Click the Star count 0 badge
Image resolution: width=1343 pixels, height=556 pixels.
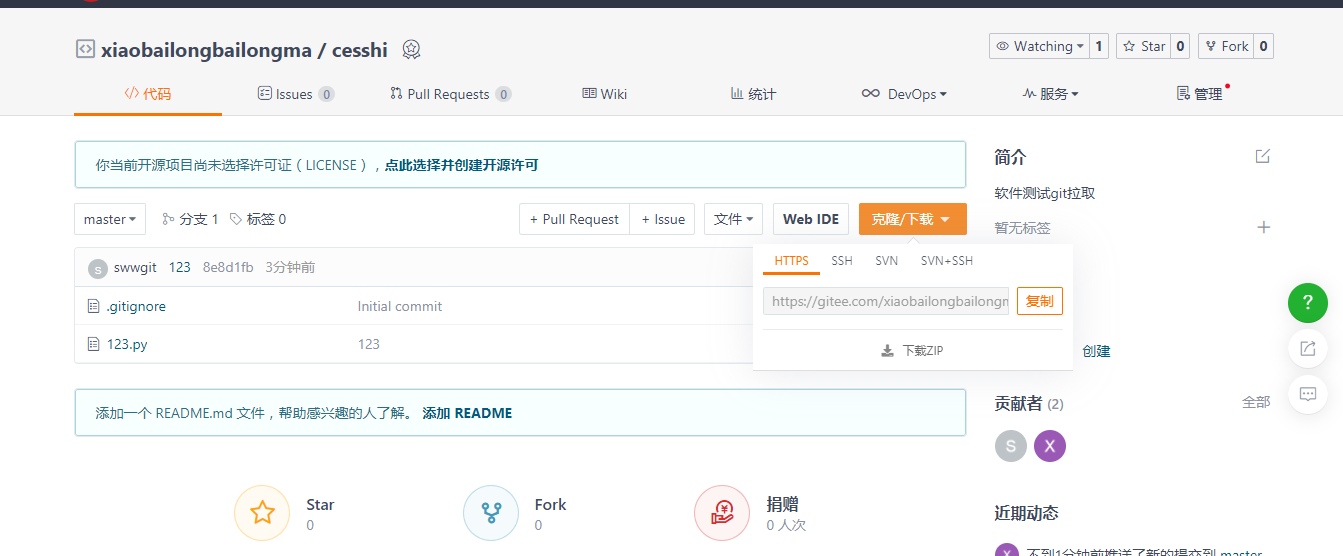(1180, 46)
